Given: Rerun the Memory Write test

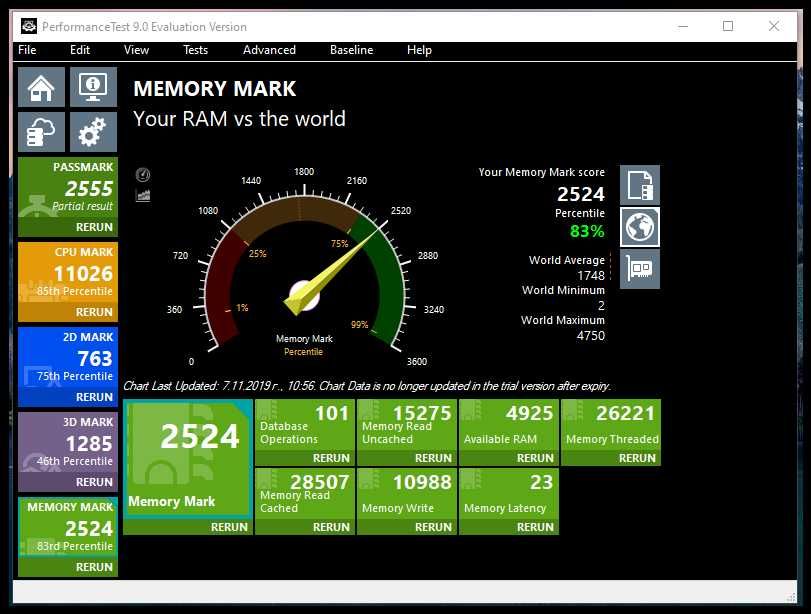Looking at the screenshot, I should [x=433, y=527].
